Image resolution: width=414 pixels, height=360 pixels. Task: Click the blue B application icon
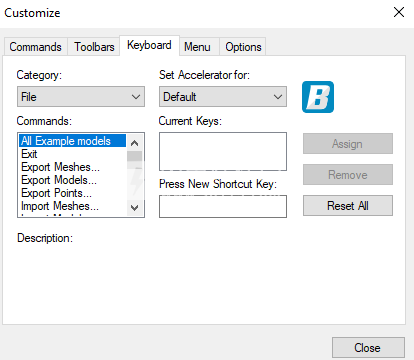pyautogui.click(x=318, y=97)
